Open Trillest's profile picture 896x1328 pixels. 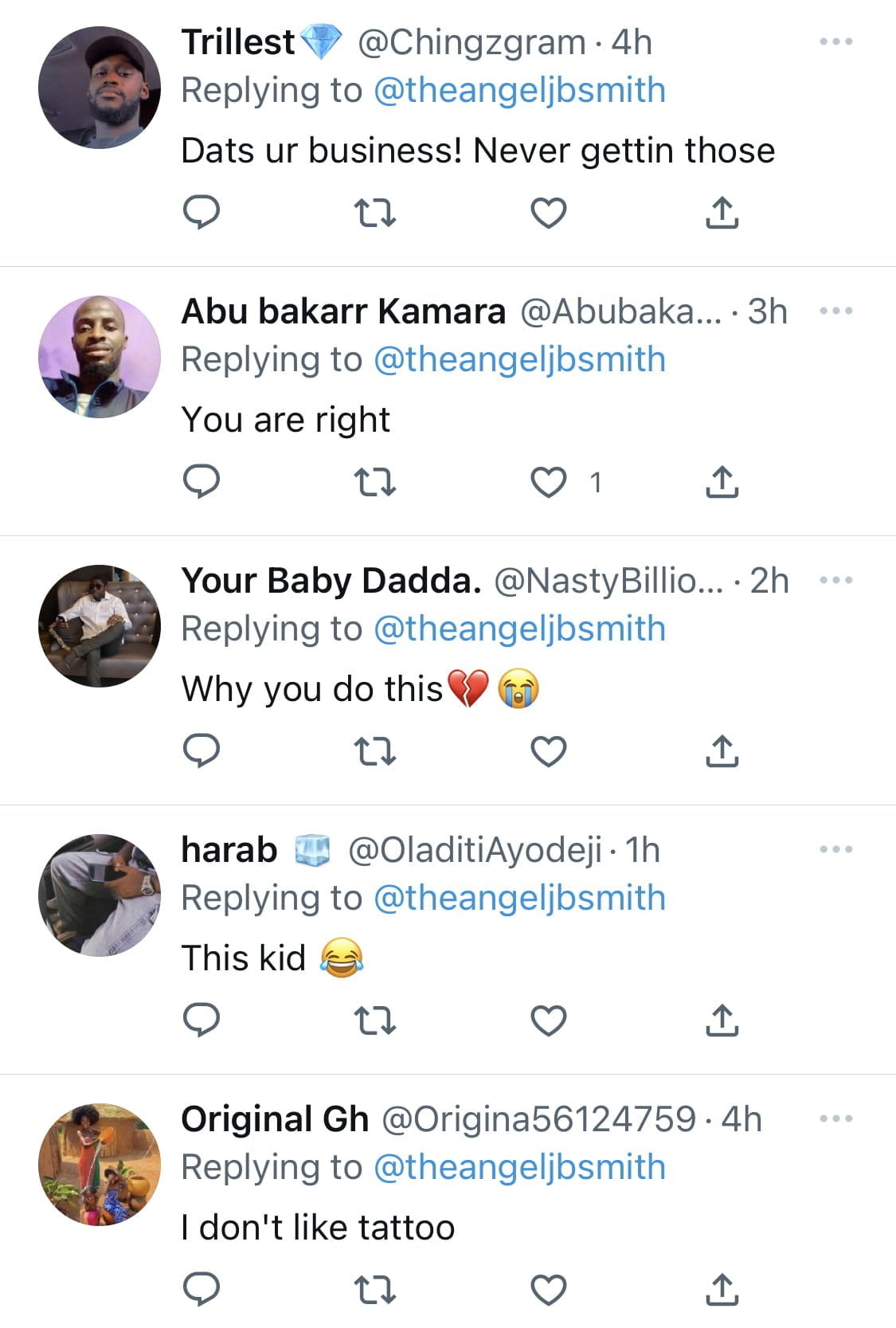(x=100, y=88)
